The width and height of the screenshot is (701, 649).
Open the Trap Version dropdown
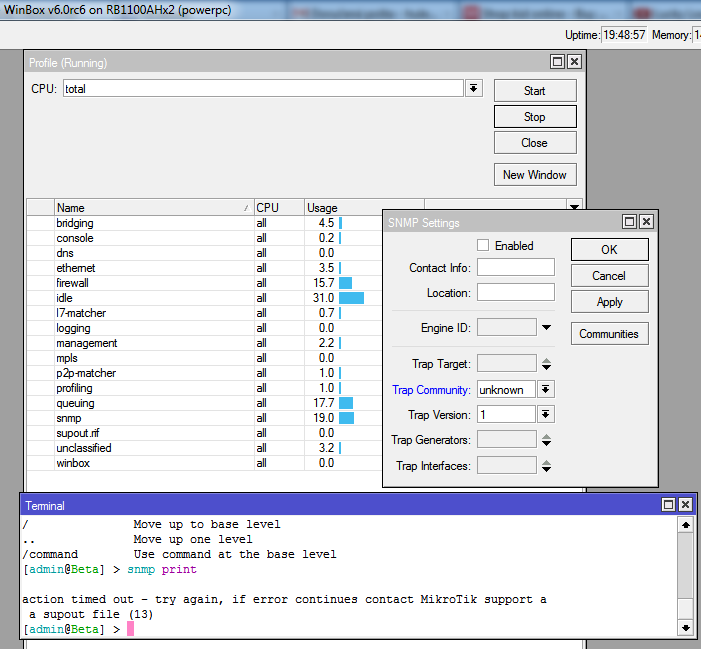(x=545, y=414)
